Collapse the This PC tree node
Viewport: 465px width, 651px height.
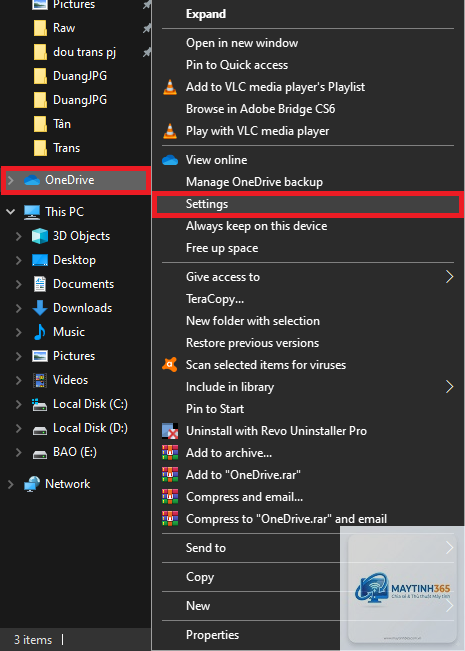[x=11, y=212]
